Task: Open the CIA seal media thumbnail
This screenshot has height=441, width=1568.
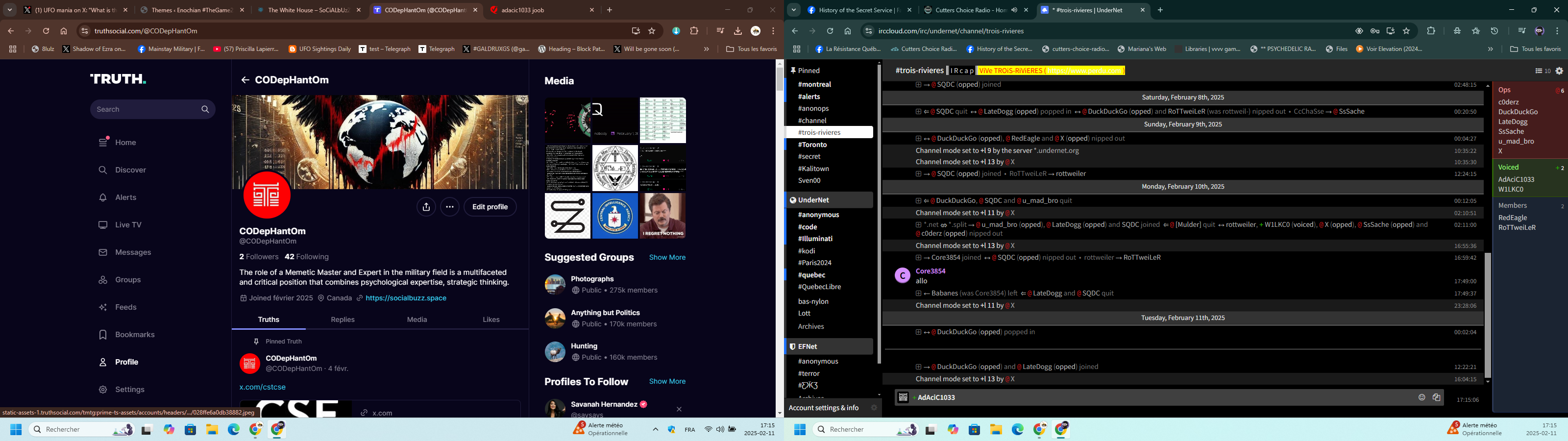Action: coord(615,216)
